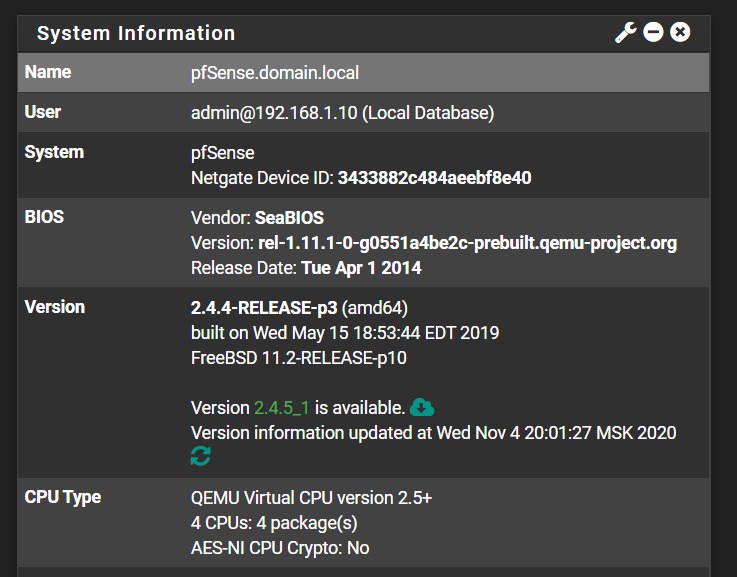Screen dimensions: 737x577
Task: Select QEMU Virtual CPU version 2.5+ text
Action: (311, 498)
